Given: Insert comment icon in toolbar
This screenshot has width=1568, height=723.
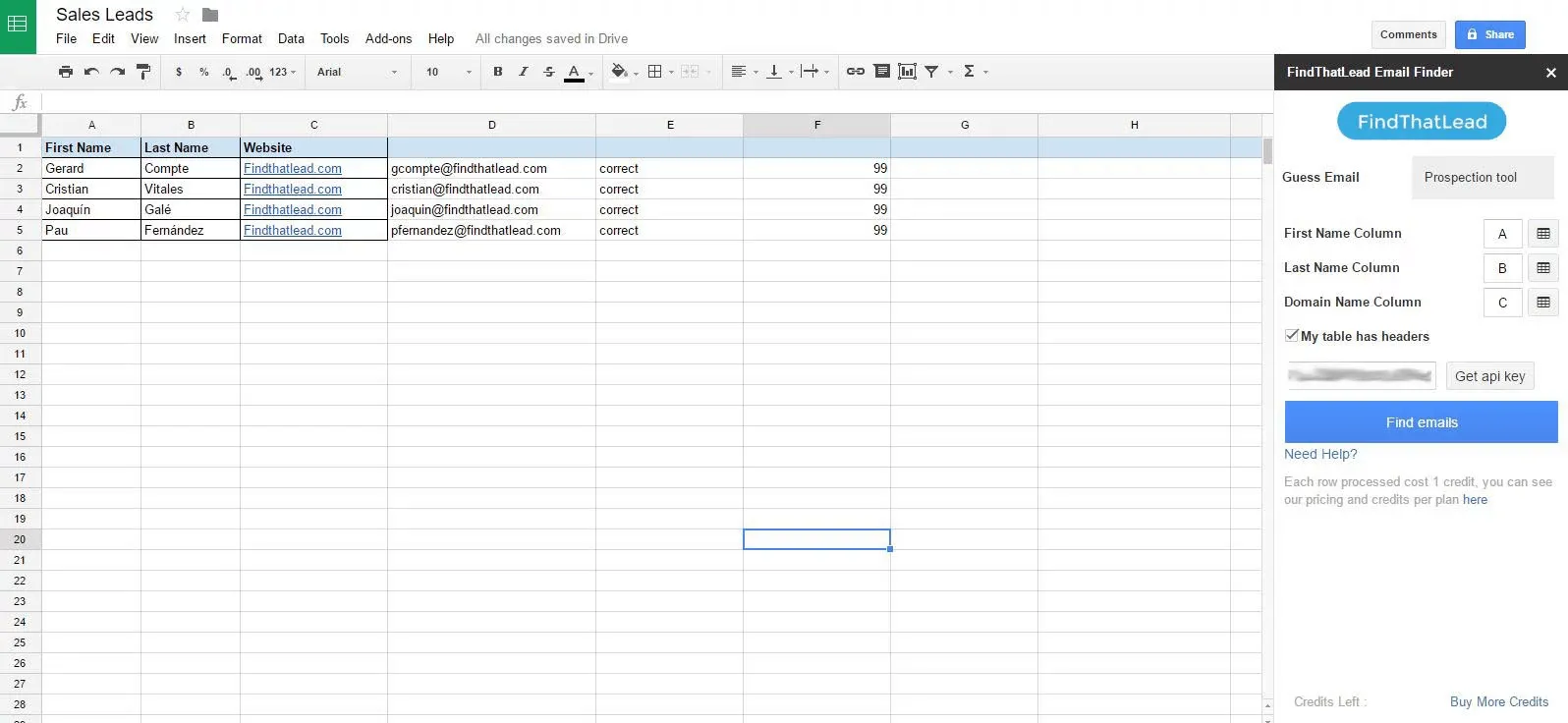Looking at the screenshot, I should (x=882, y=72).
